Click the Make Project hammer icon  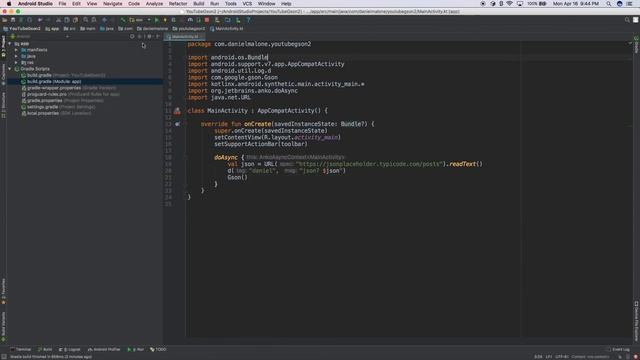point(123,20)
